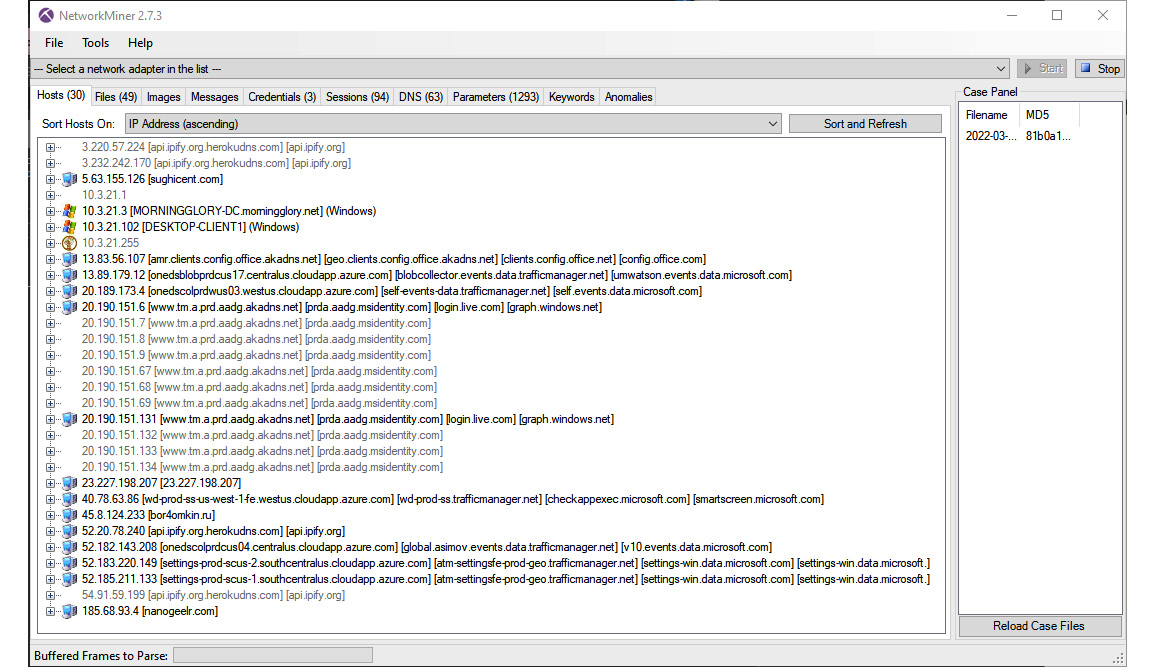Screen dimensions: 1155x667
Task: Switch to the Files (49) tab
Action: click(116, 96)
